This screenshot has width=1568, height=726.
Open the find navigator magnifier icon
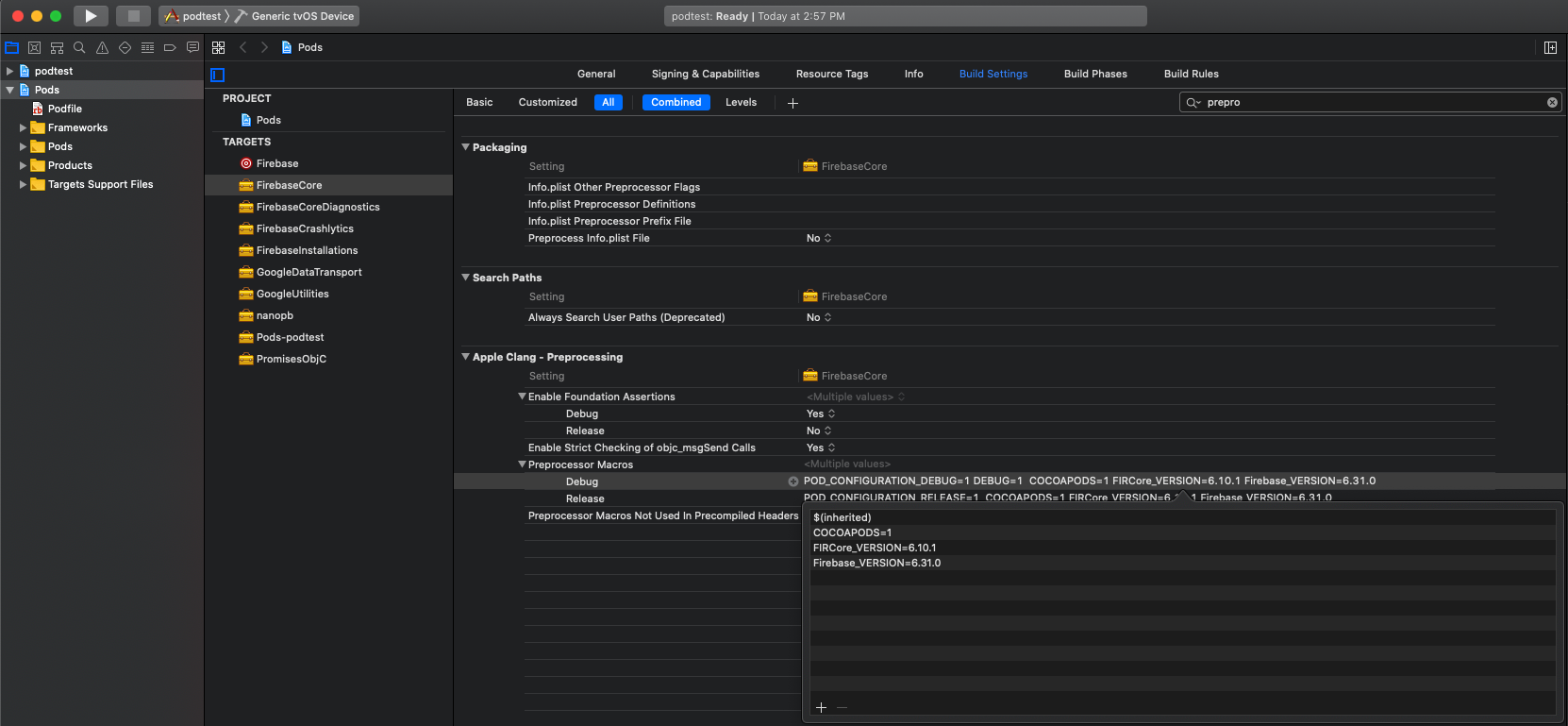pyautogui.click(x=79, y=47)
